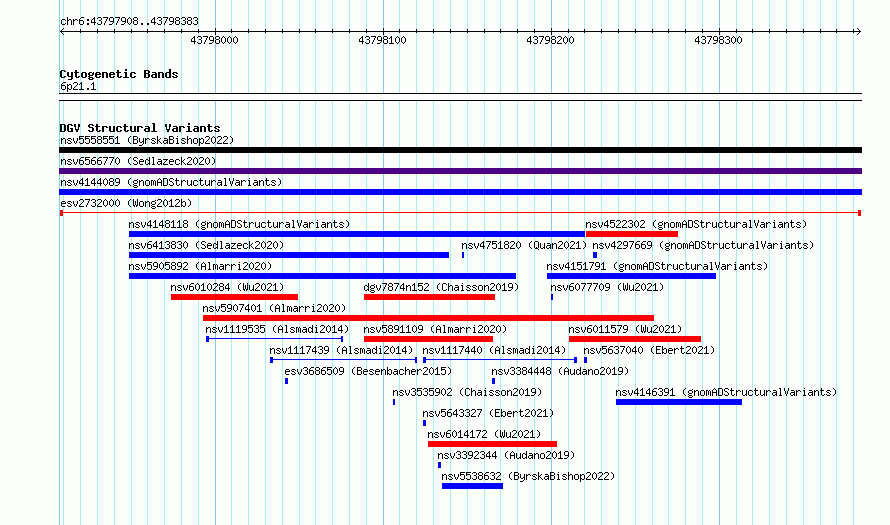
Task: Select the black nsv5558551 variant bar
Action: 460,150
